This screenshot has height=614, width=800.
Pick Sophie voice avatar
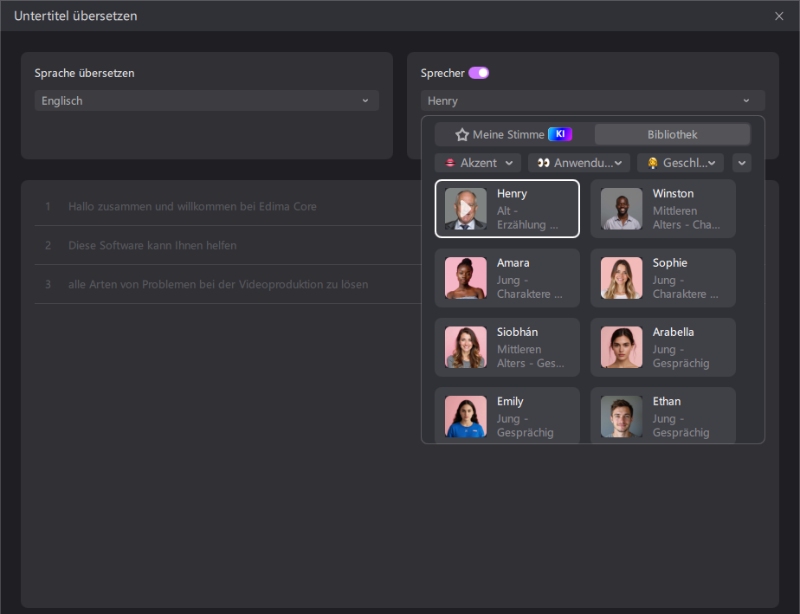[x=621, y=278]
